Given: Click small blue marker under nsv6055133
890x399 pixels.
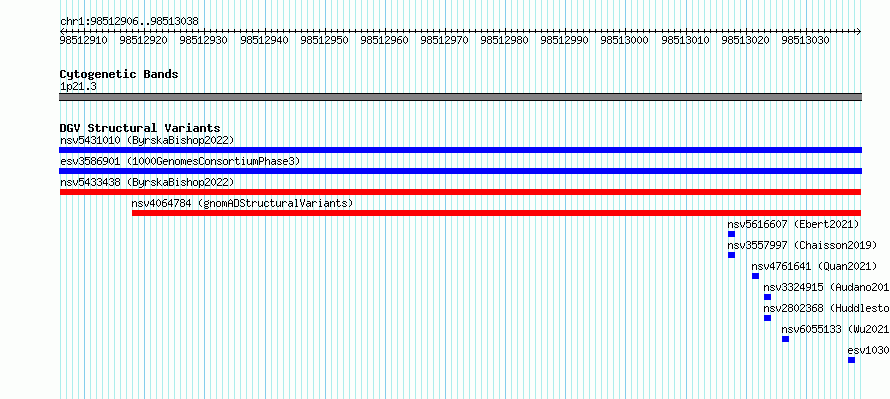Looking at the screenshot, I should pos(786,339).
